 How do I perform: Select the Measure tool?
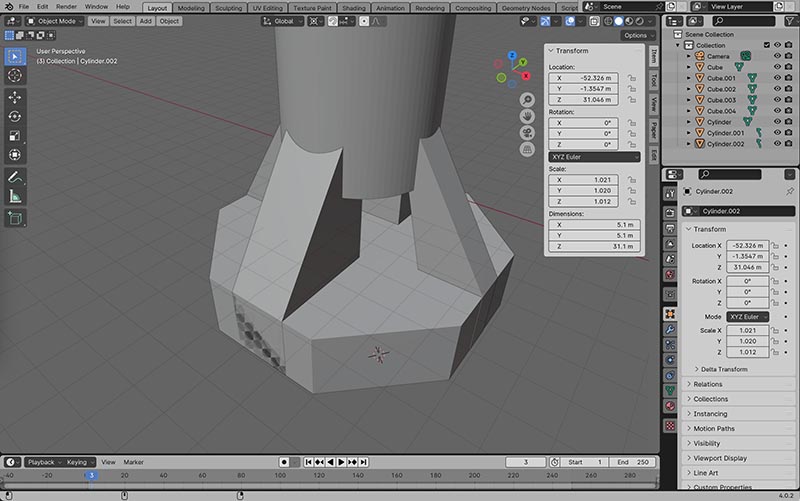[x=15, y=196]
